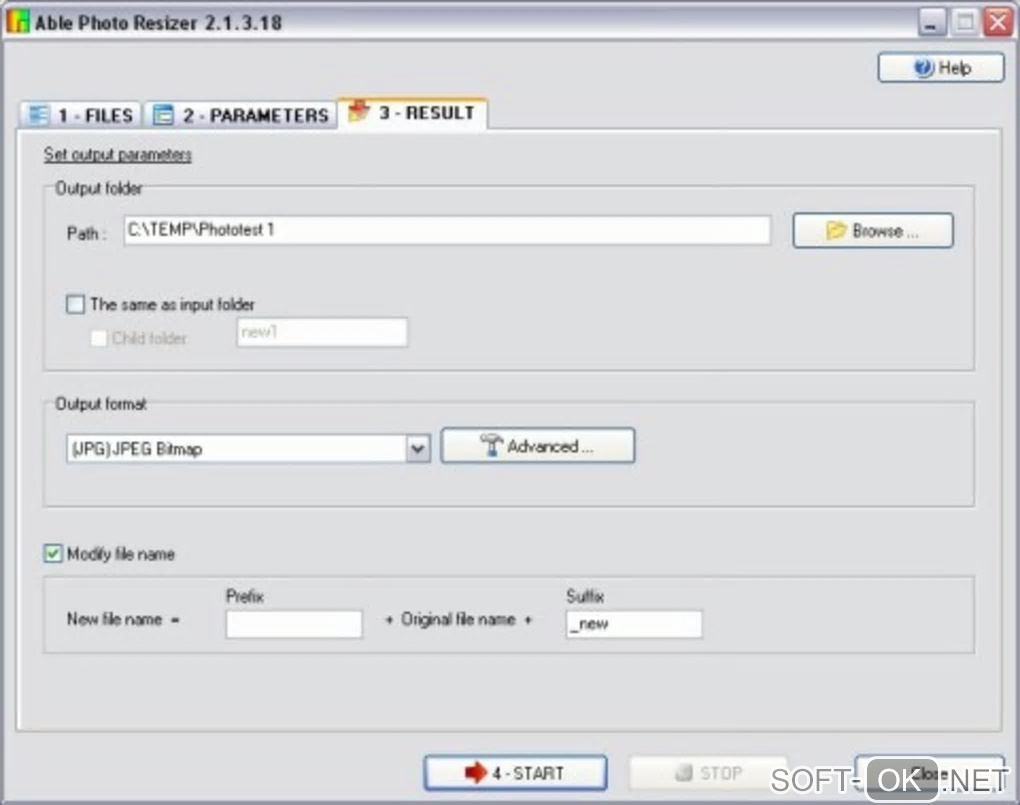Enable 'The same as input folder' checkbox

click(x=75, y=304)
